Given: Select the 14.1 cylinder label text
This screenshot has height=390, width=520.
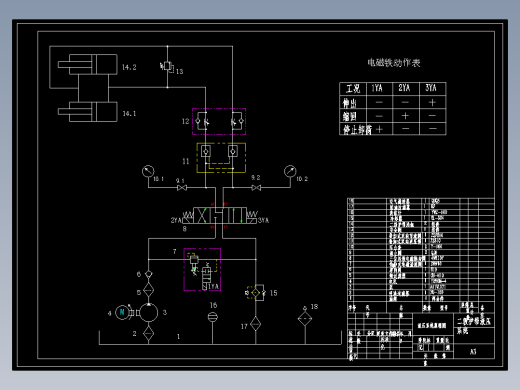Looking at the screenshot, I should click(x=129, y=114).
